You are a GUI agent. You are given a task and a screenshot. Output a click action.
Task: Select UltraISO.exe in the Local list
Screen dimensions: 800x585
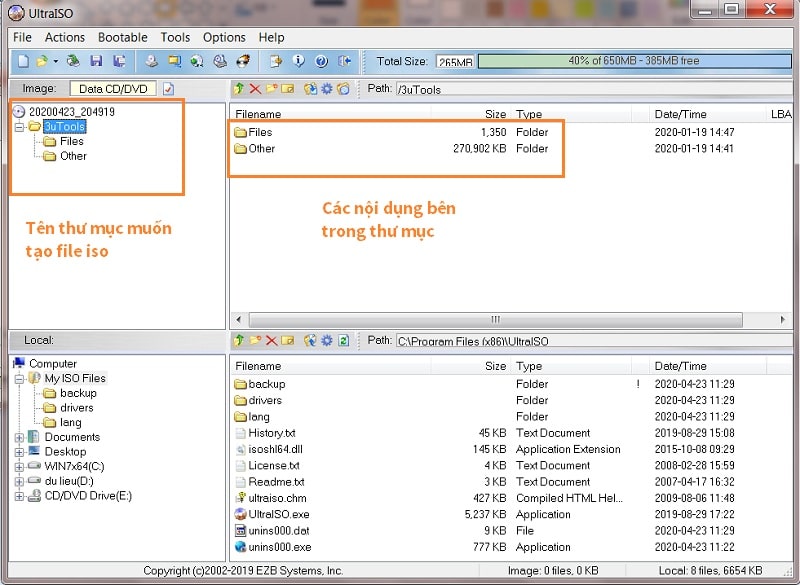tap(279, 514)
